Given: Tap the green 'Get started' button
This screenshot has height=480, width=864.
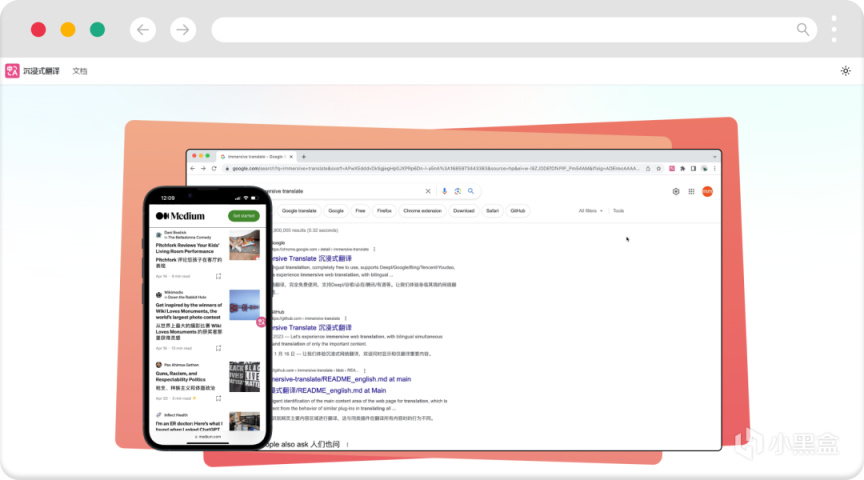Looking at the screenshot, I should [x=244, y=216].
